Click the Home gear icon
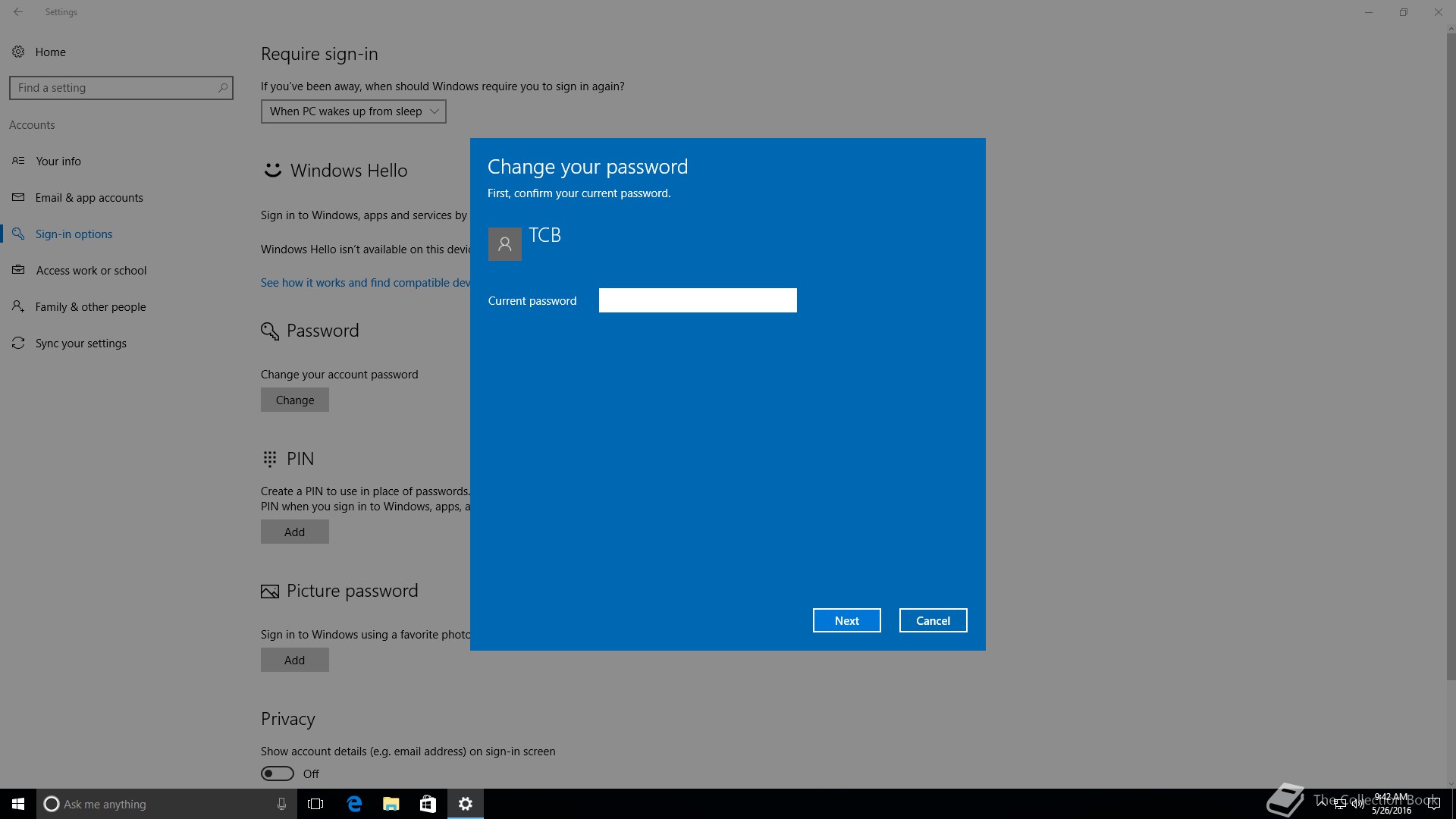1456x819 pixels. [18, 52]
